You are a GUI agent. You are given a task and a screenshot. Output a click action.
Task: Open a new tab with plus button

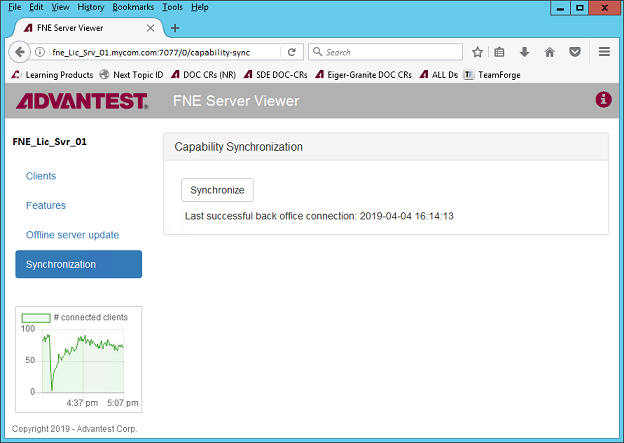pyautogui.click(x=175, y=28)
